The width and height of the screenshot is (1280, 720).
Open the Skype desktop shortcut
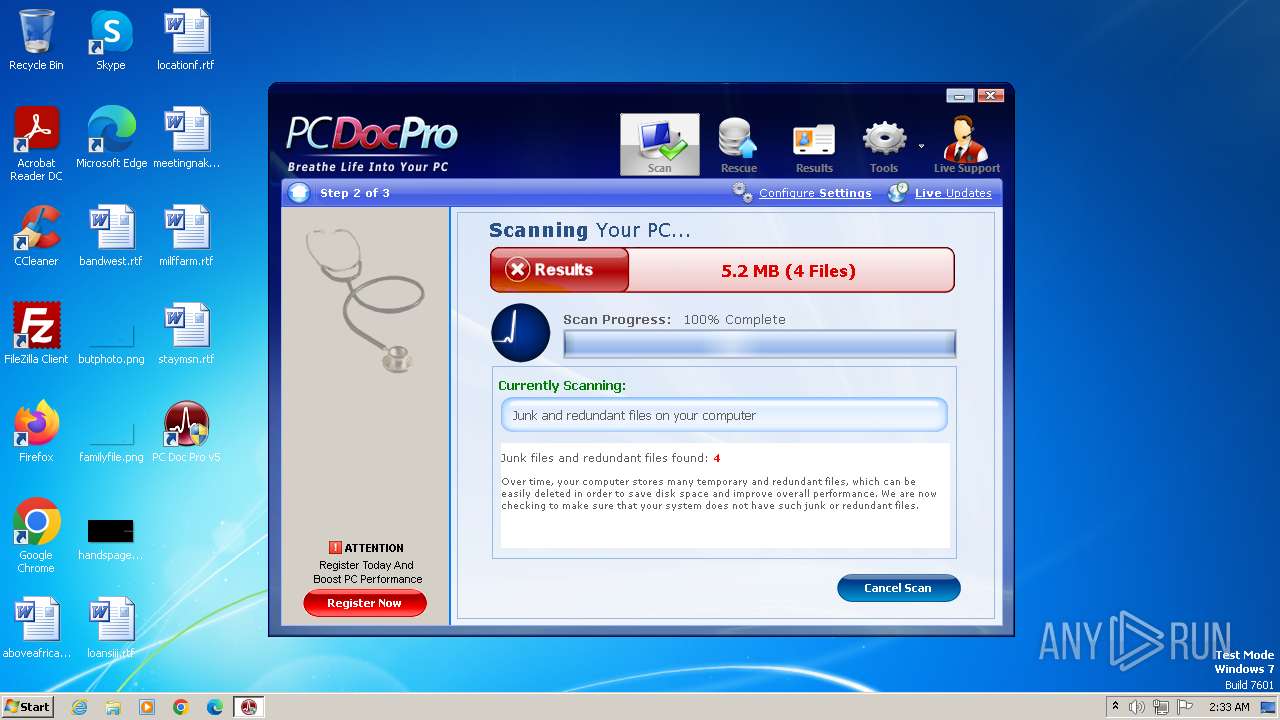tap(111, 40)
